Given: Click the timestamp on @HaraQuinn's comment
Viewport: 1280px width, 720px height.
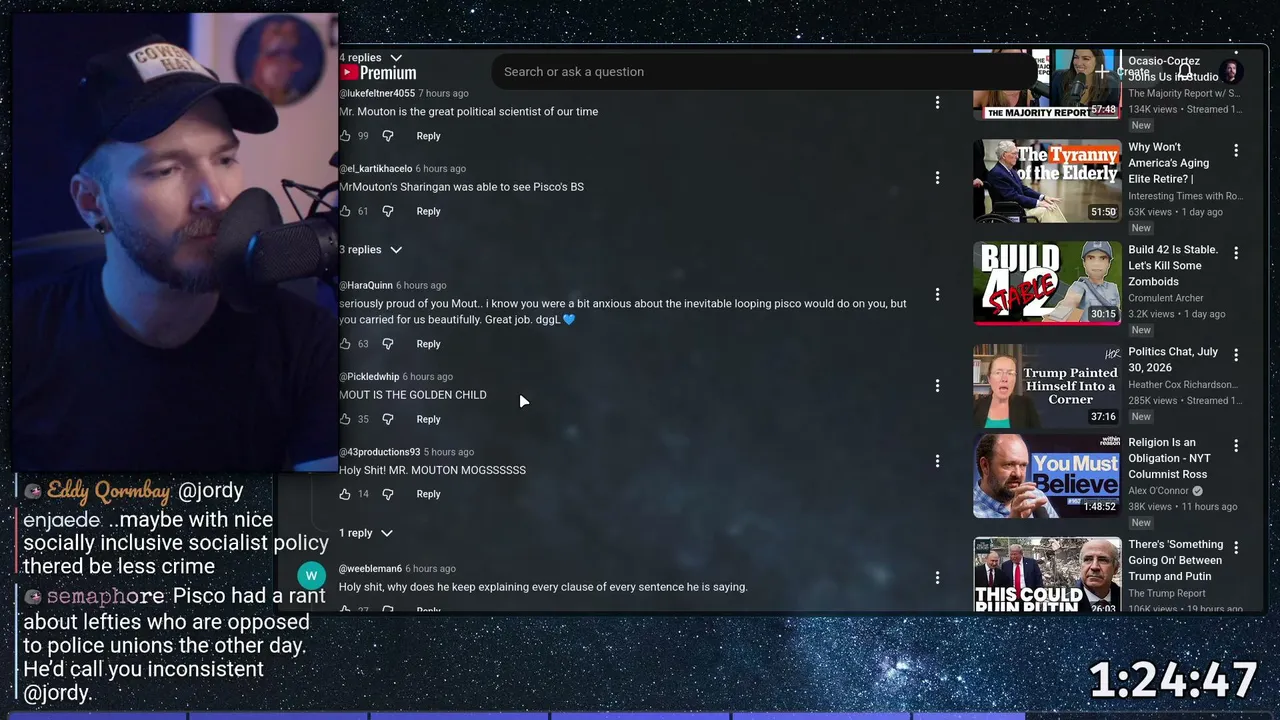Looking at the screenshot, I should click(421, 285).
